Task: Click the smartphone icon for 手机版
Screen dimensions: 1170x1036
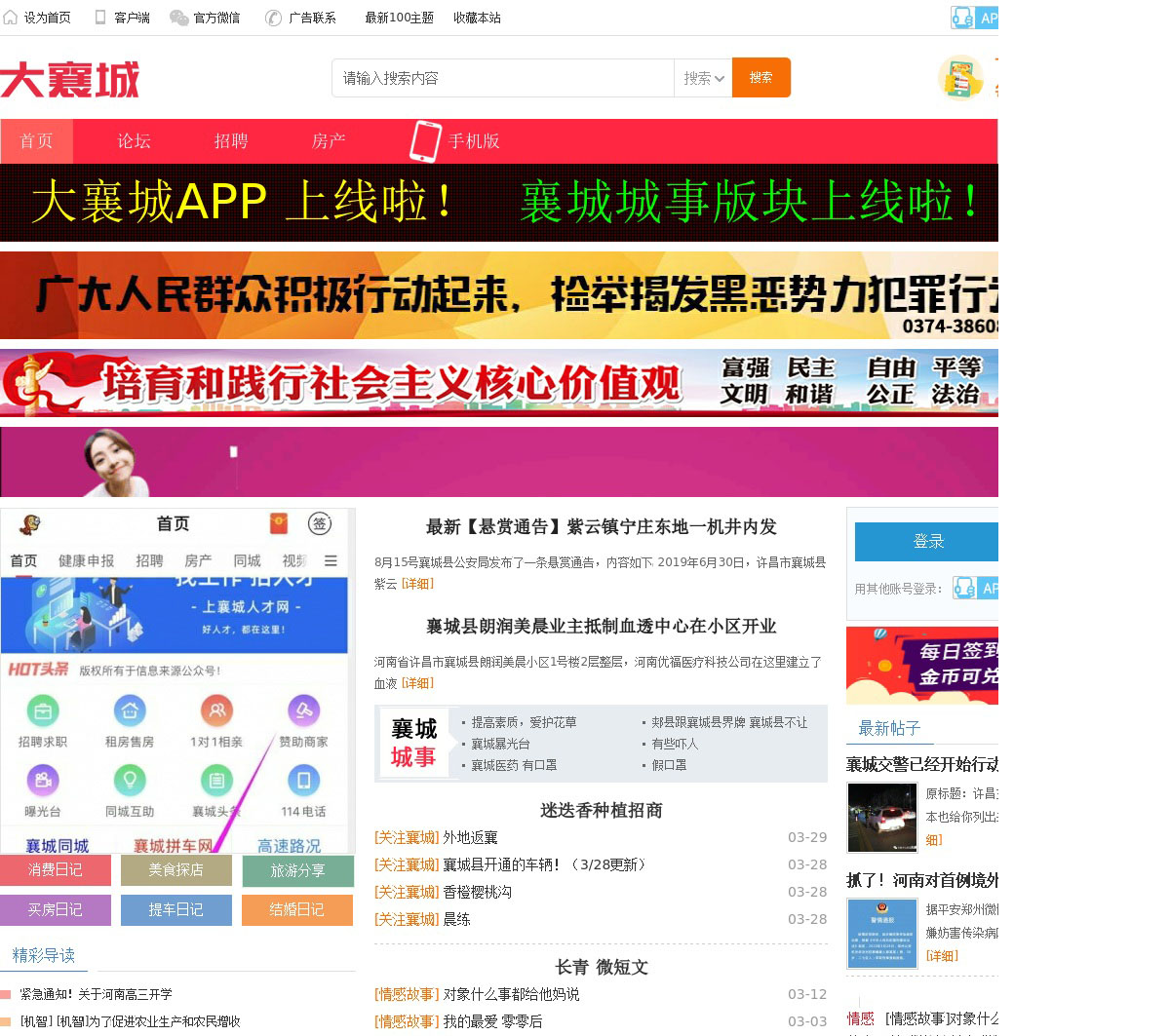Action: (x=425, y=141)
